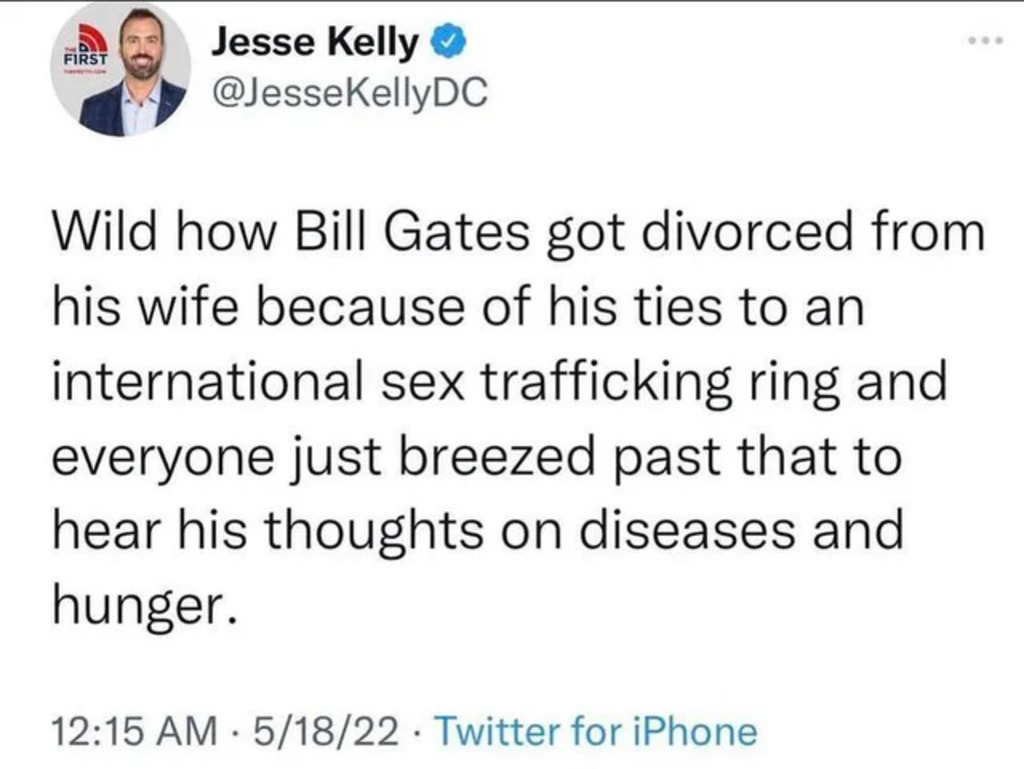Click the 5/18/22 date
Screen dimensions: 1024x769
324,731
